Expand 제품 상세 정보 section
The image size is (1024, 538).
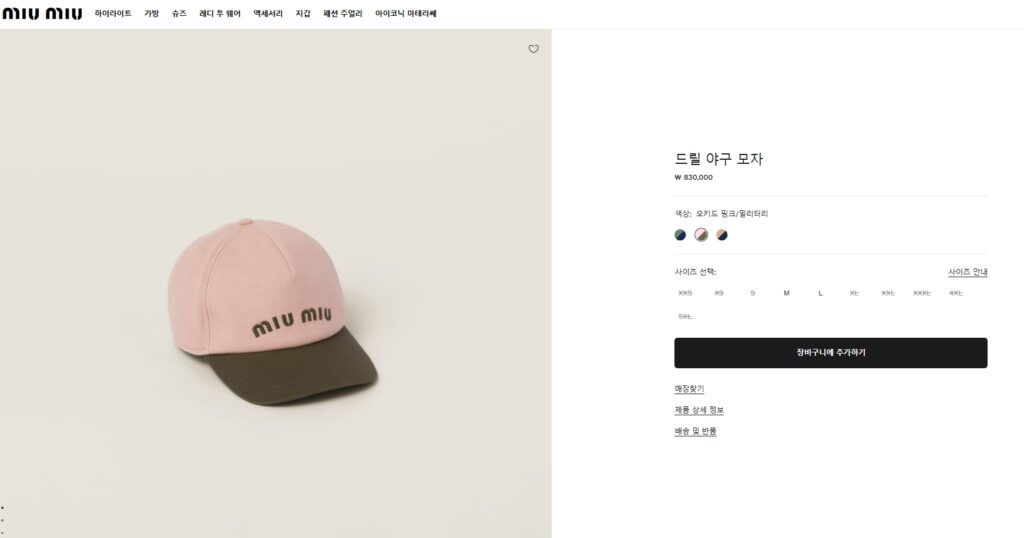[699, 410]
